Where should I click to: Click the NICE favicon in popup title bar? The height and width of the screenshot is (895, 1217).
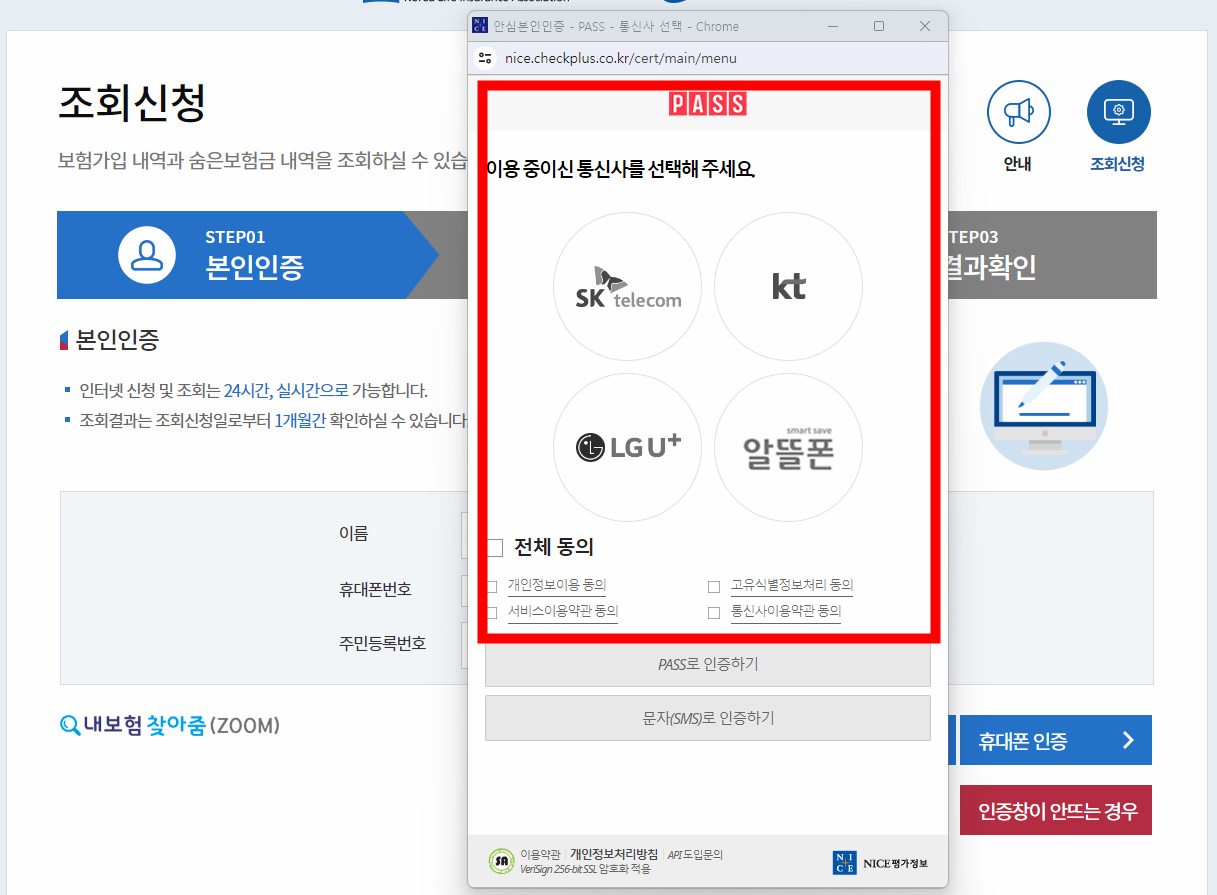click(x=479, y=26)
